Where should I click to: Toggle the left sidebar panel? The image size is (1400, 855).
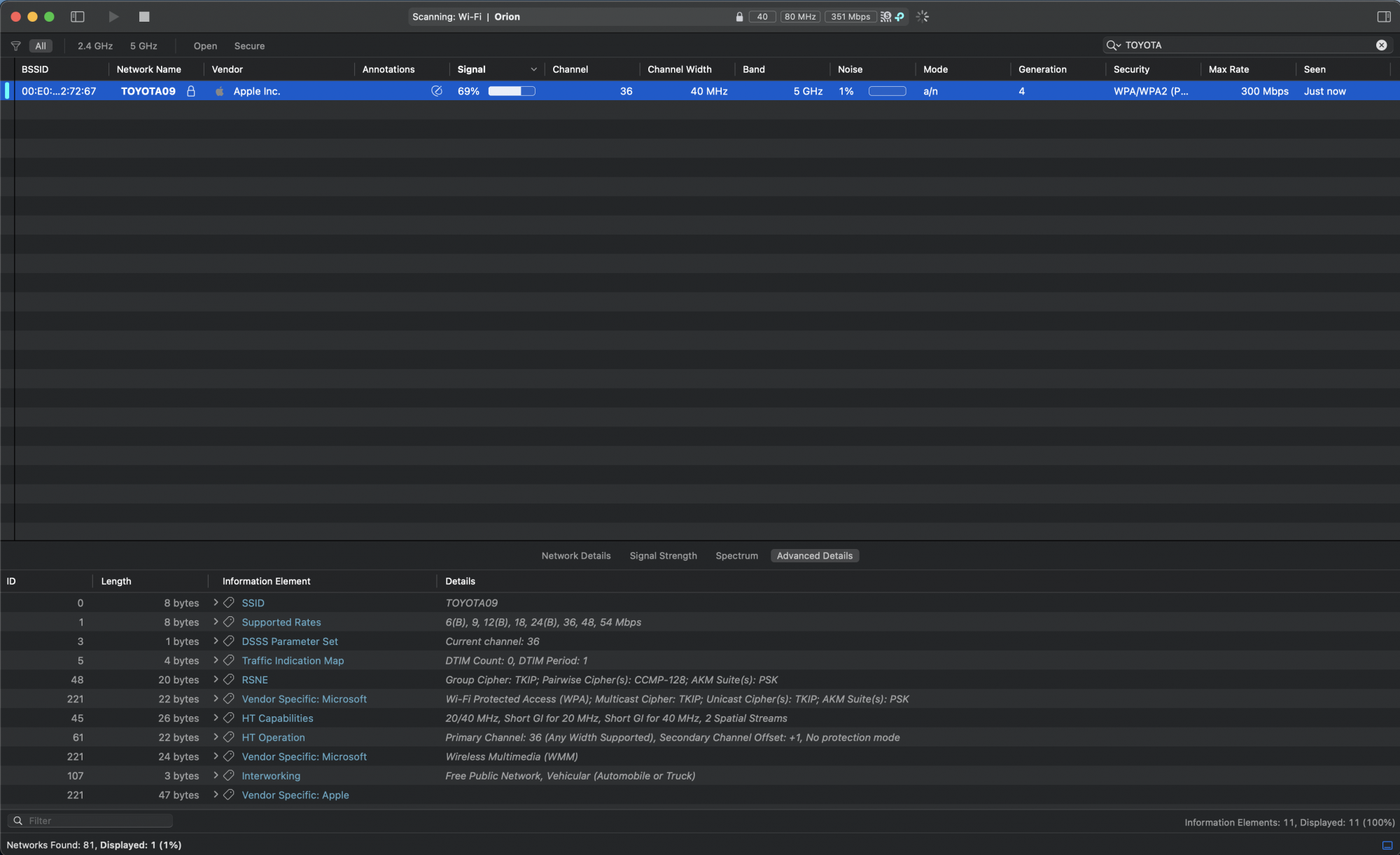coord(78,17)
